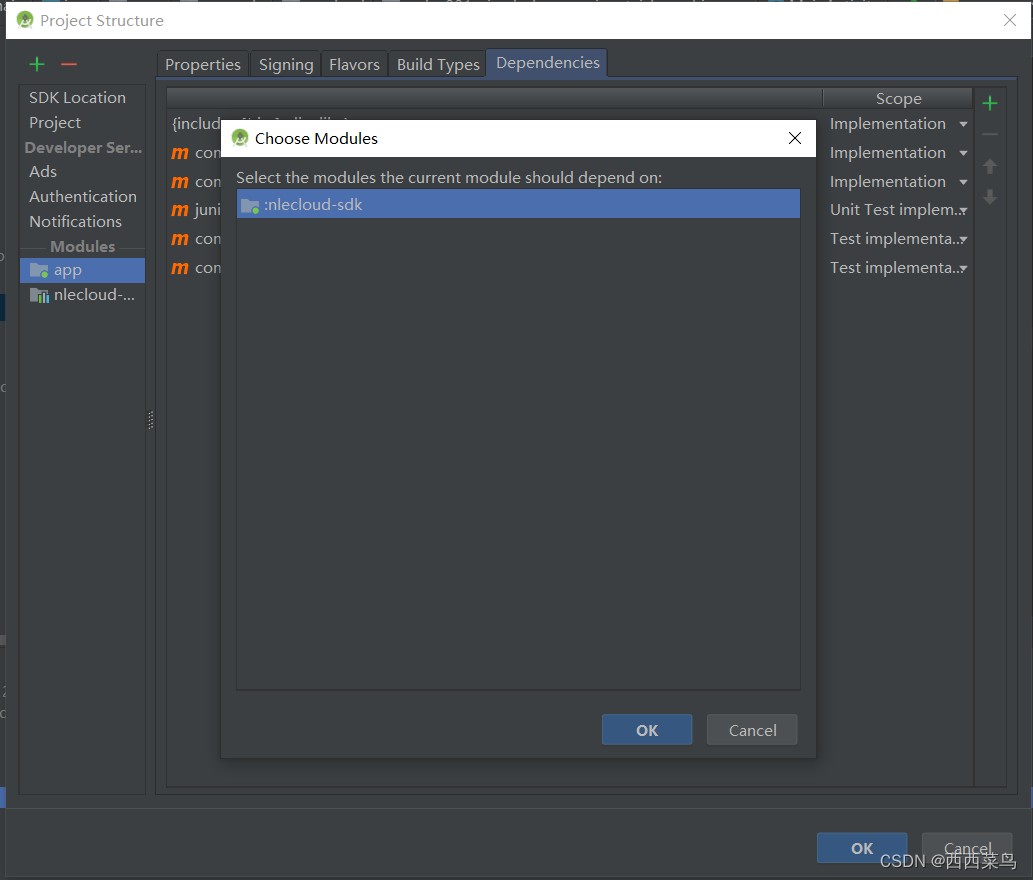1033x880 pixels.
Task: Close the Choose Modules dialog
Action: coord(795,138)
